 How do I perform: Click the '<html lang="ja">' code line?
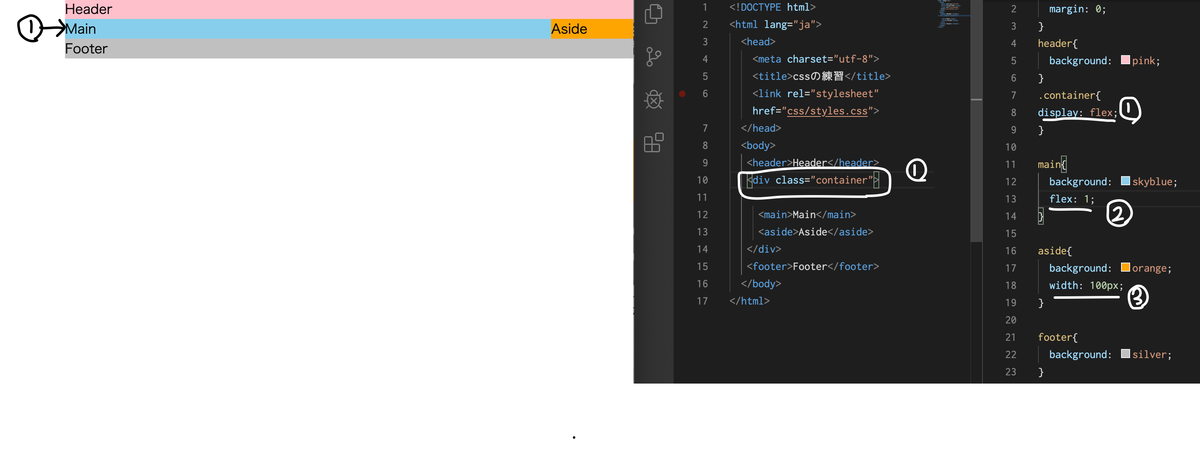[776, 24]
